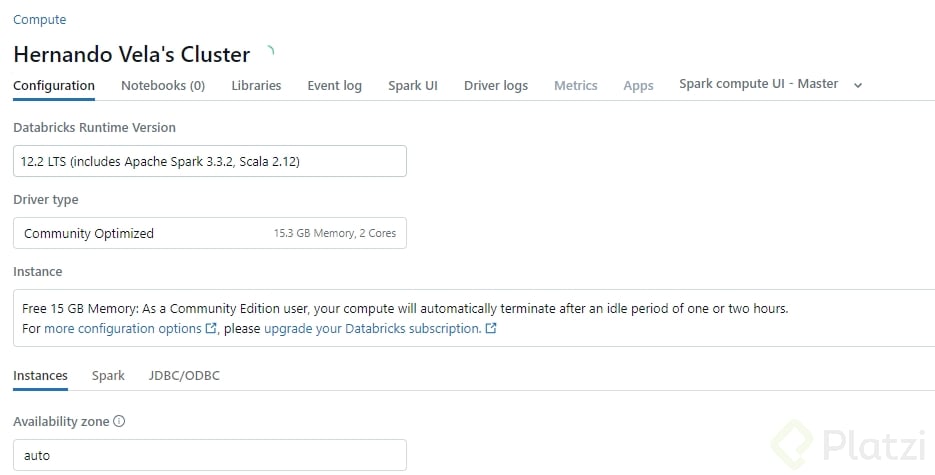Open the Spark sub-tab below Instance
Image resolution: width=935 pixels, height=475 pixels.
[x=108, y=376]
